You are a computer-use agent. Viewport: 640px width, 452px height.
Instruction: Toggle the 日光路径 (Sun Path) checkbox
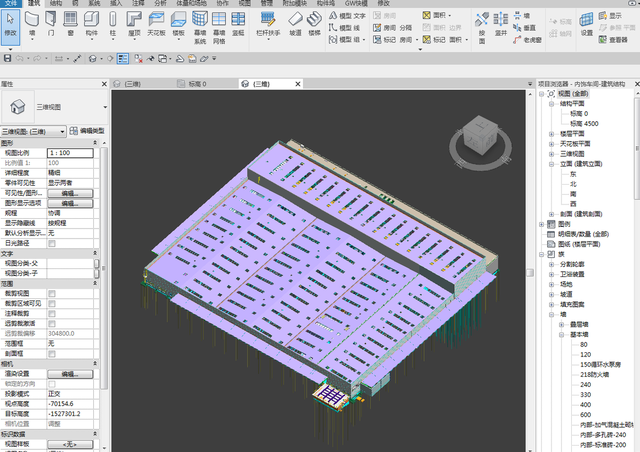tap(52, 243)
